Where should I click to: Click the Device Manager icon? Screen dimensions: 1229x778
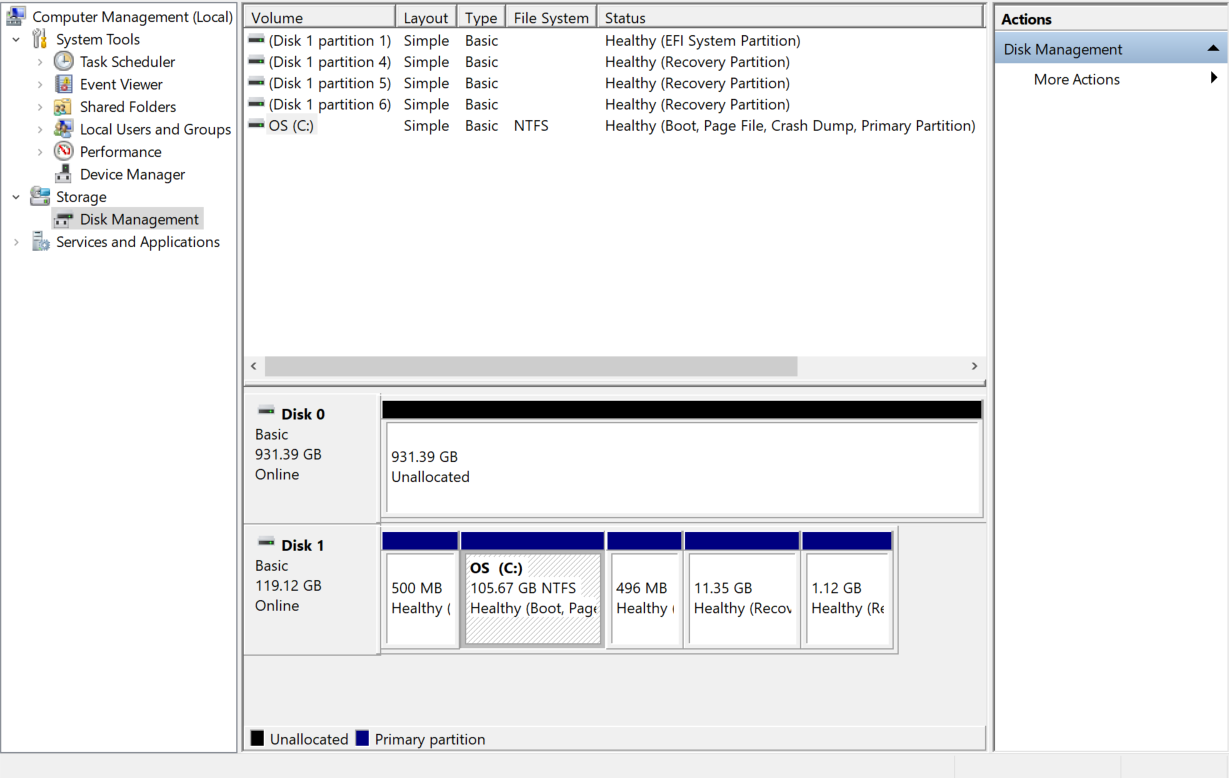point(64,174)
